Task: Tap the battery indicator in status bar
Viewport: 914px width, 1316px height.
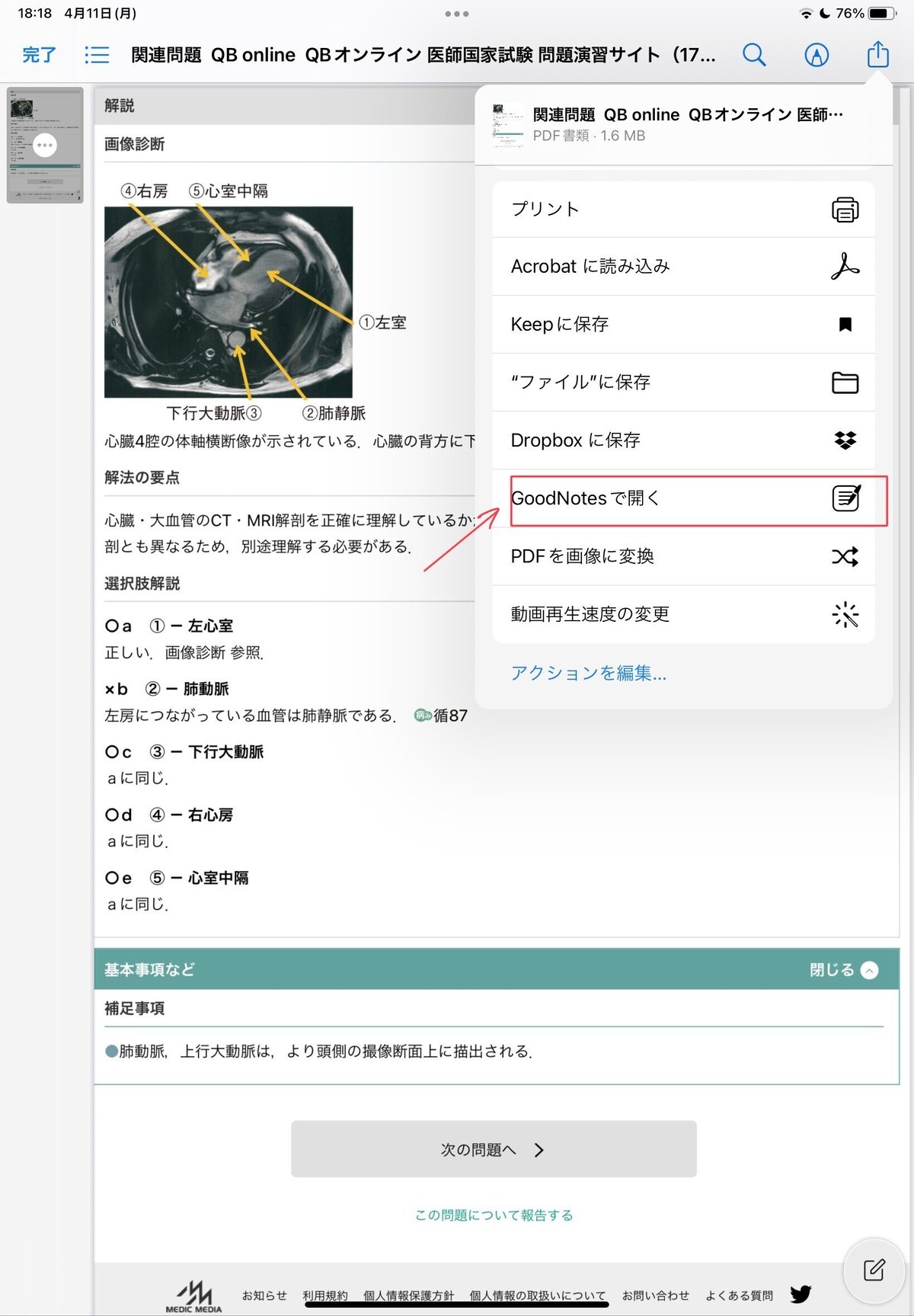Action: [883, 14]
